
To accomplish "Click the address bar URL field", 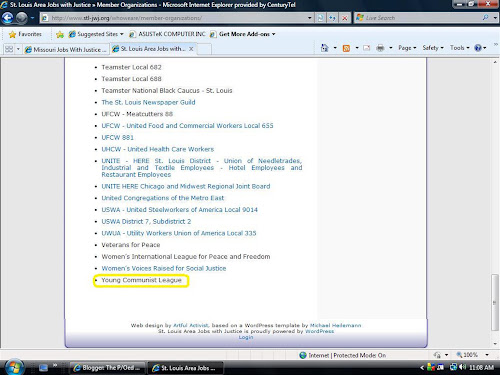I will point(177,18).
